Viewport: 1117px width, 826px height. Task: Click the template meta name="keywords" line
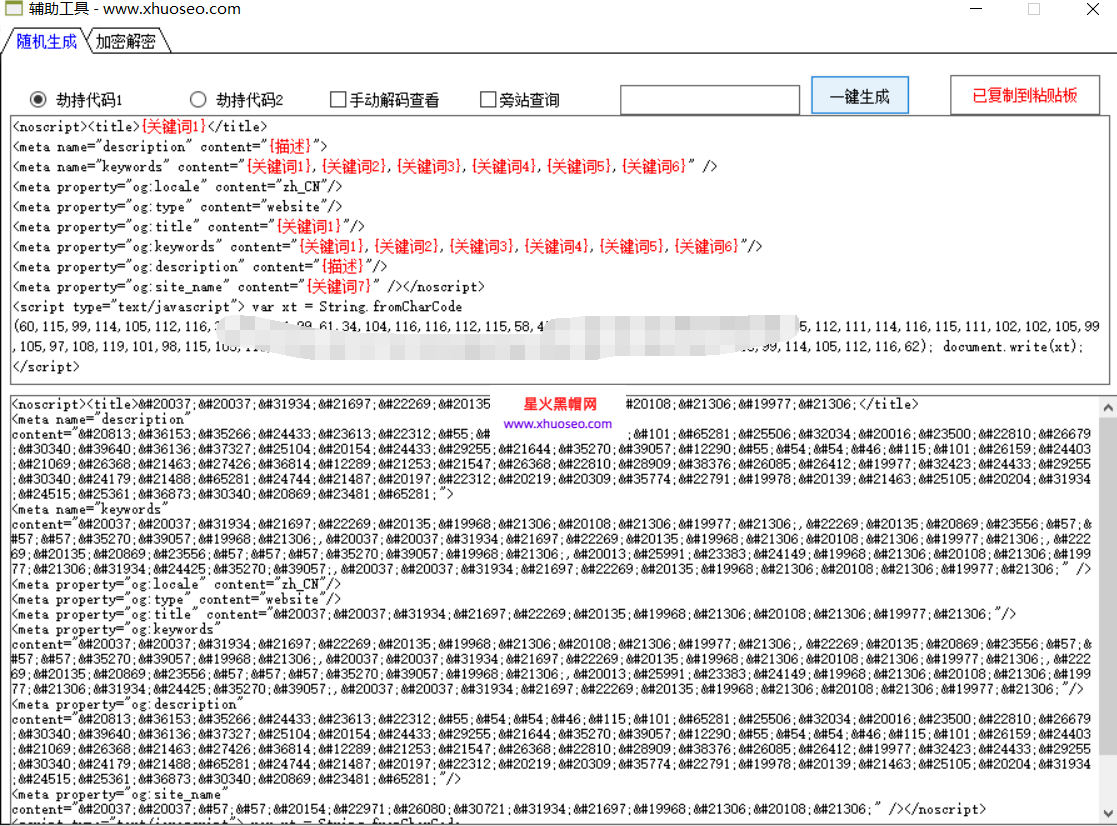coord(365,167)
